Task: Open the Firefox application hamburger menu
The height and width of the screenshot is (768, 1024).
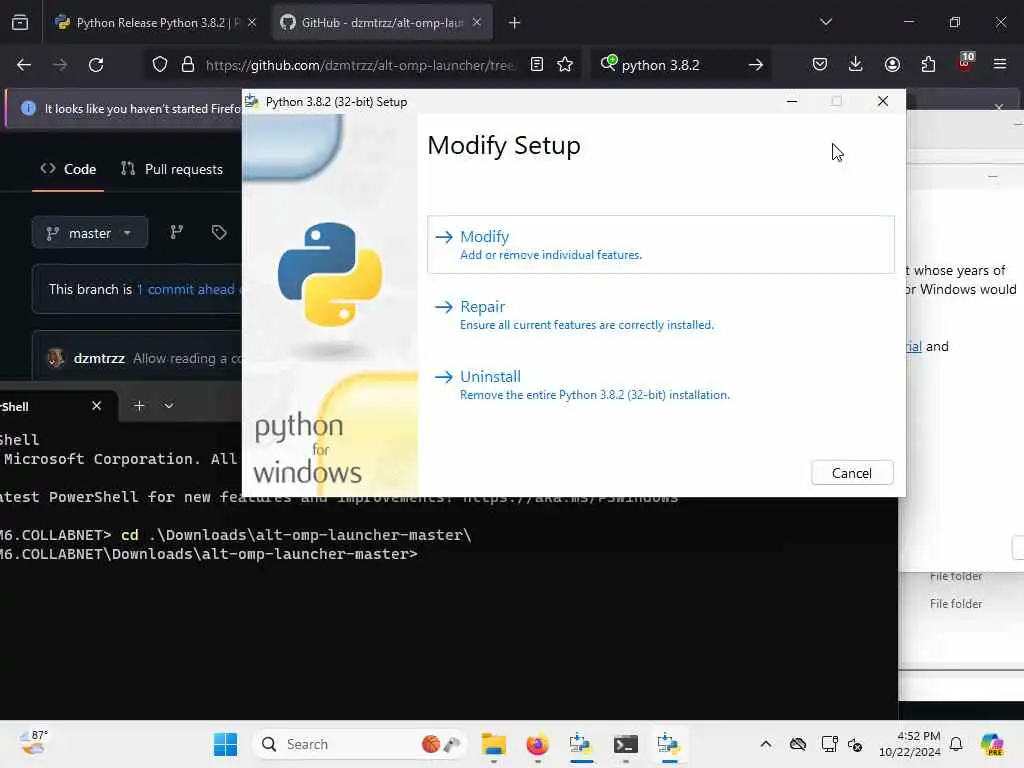Action: pos(1000,64)
